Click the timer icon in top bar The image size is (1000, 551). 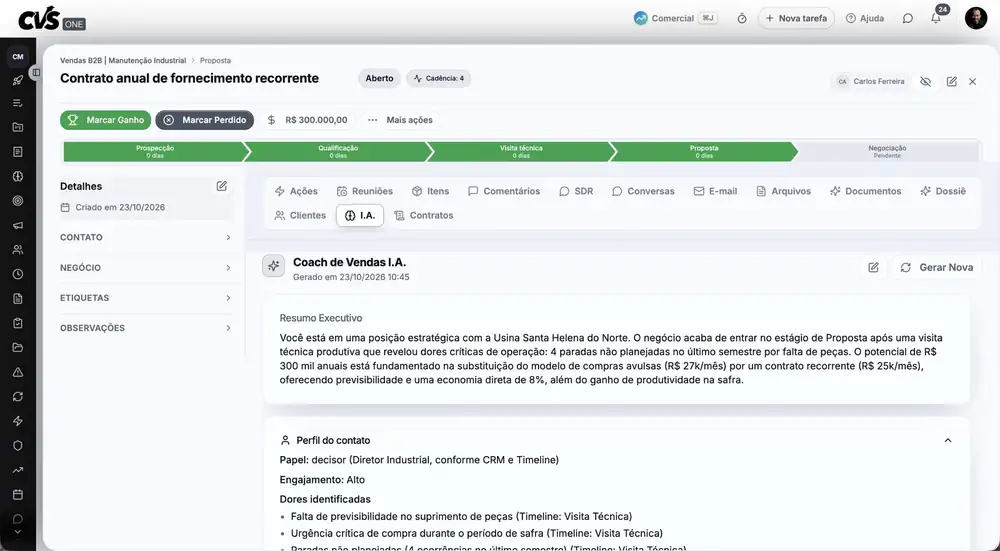click(742, 18)
